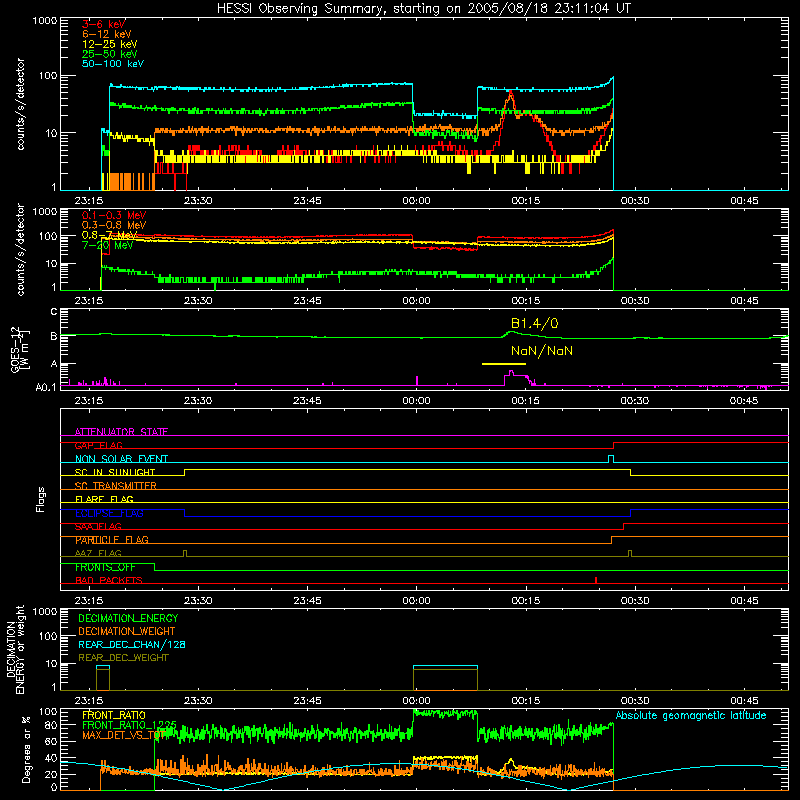Click the NaN/NaN annotation in GOES panel
This screenshot has width=800, height=800.
[541, 351]
